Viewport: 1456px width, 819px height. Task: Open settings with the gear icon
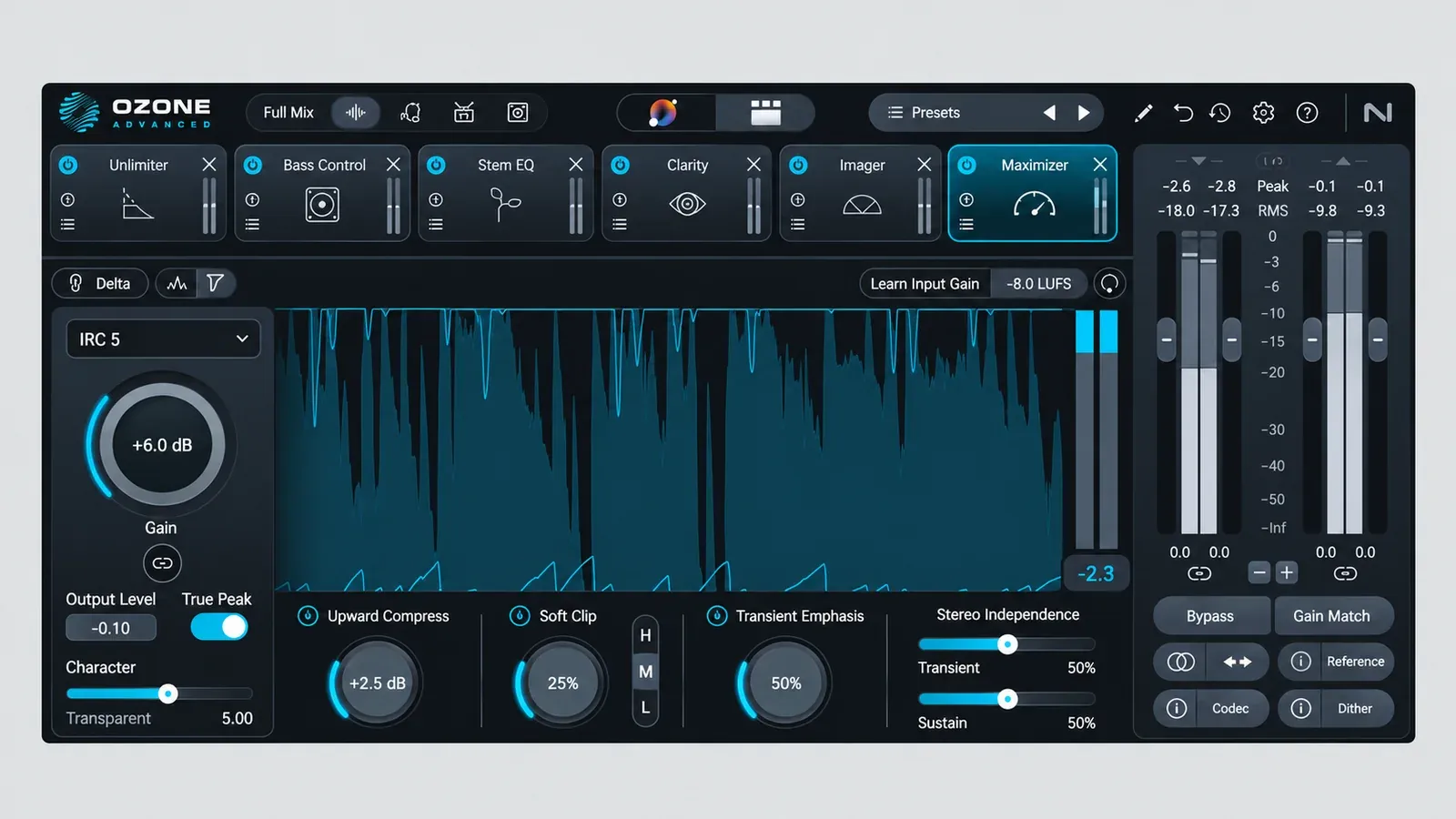(x=1263, y=113)
